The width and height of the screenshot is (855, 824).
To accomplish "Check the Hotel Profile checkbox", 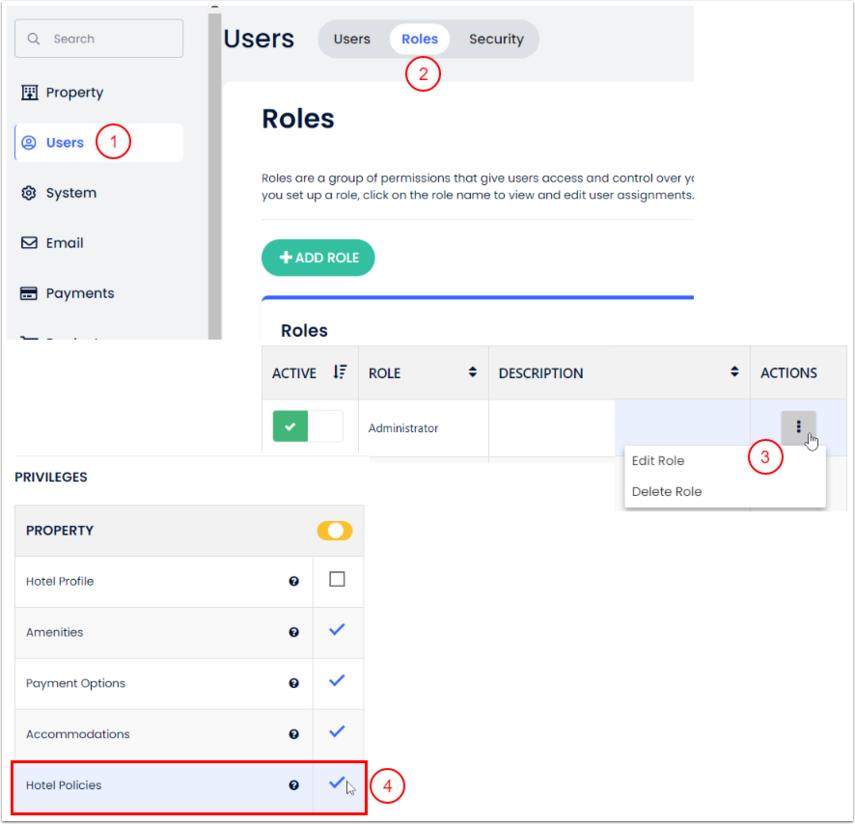I will click(x=337, y=580).
